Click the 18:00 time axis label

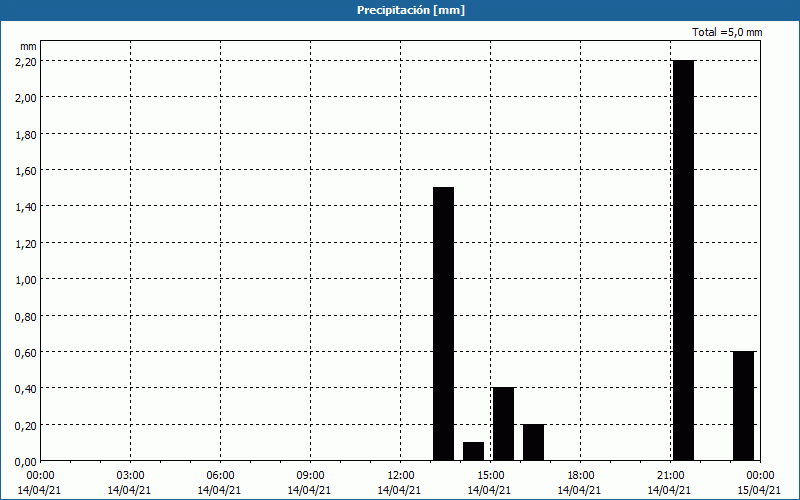[581, 476]
